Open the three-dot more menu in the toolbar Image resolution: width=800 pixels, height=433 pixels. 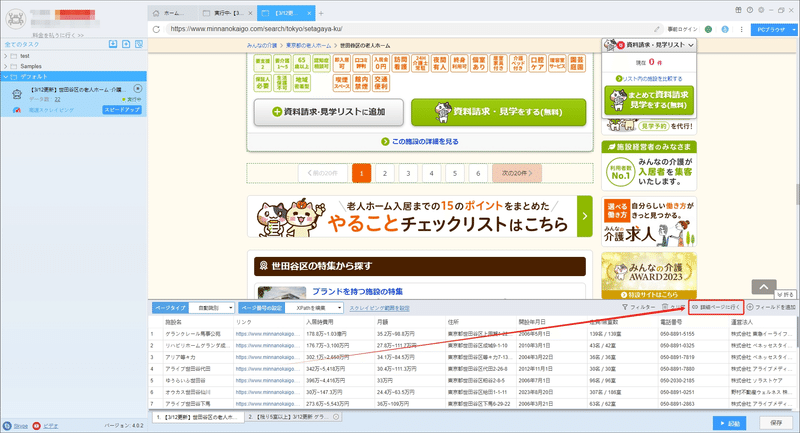click(741, 29)
